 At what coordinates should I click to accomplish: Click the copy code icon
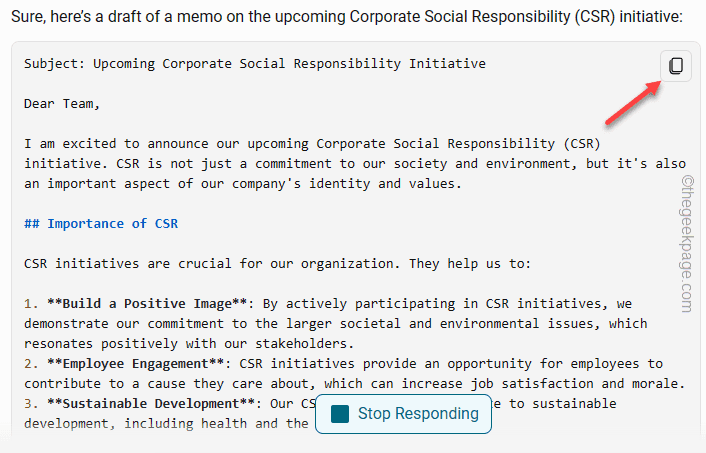pos(676,66)
